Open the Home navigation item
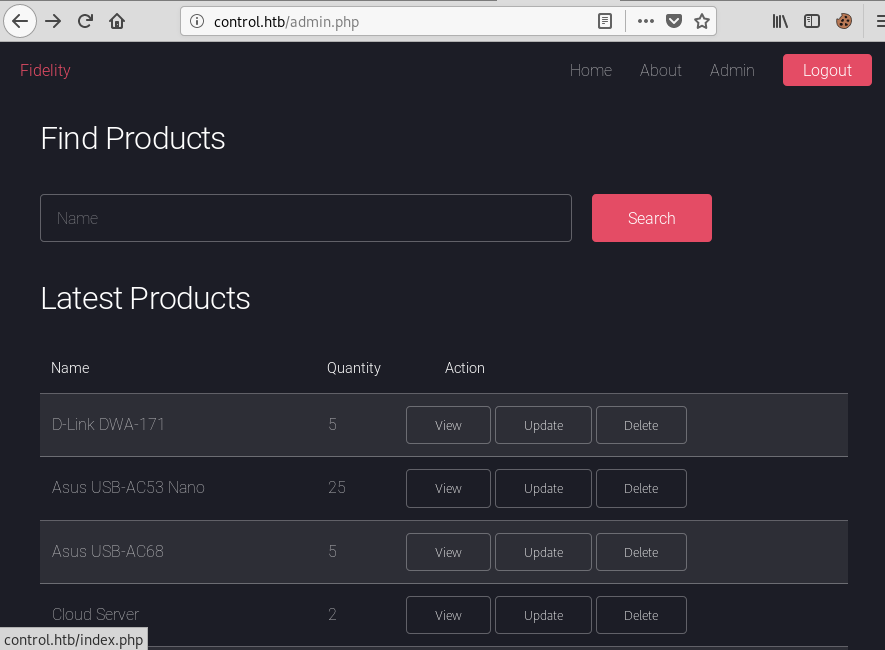 click(590, 70)
